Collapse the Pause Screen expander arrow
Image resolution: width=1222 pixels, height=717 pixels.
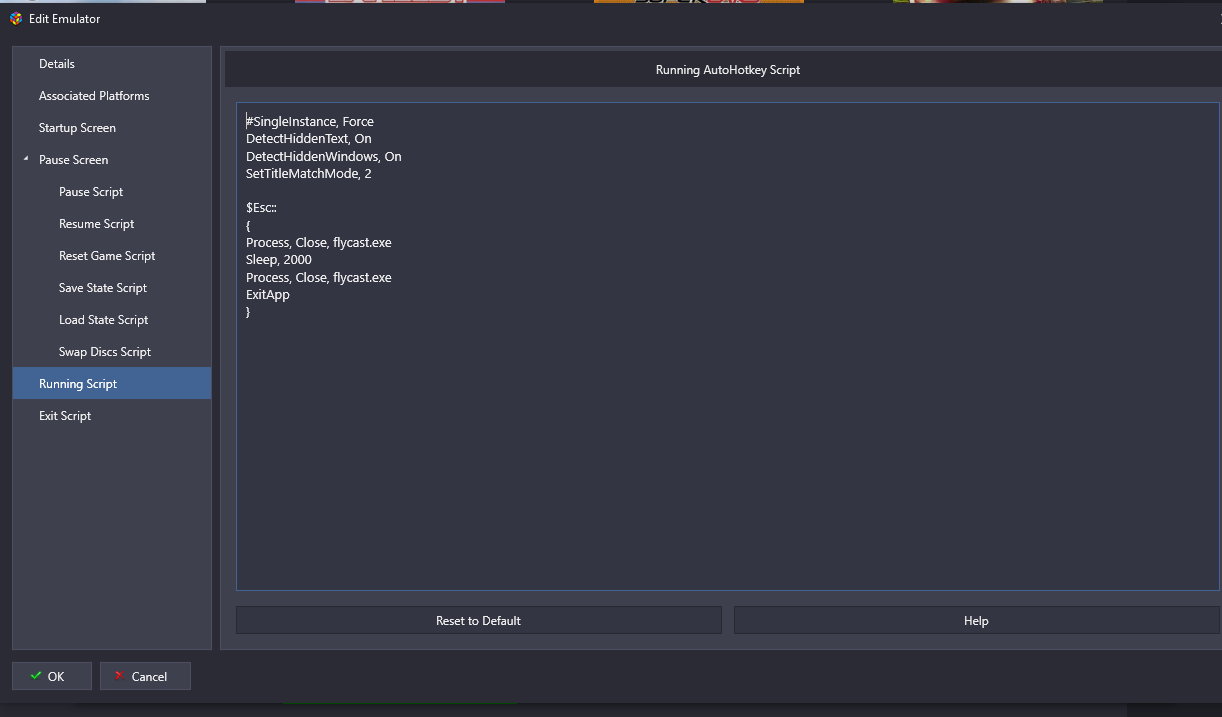coord(26,159)
